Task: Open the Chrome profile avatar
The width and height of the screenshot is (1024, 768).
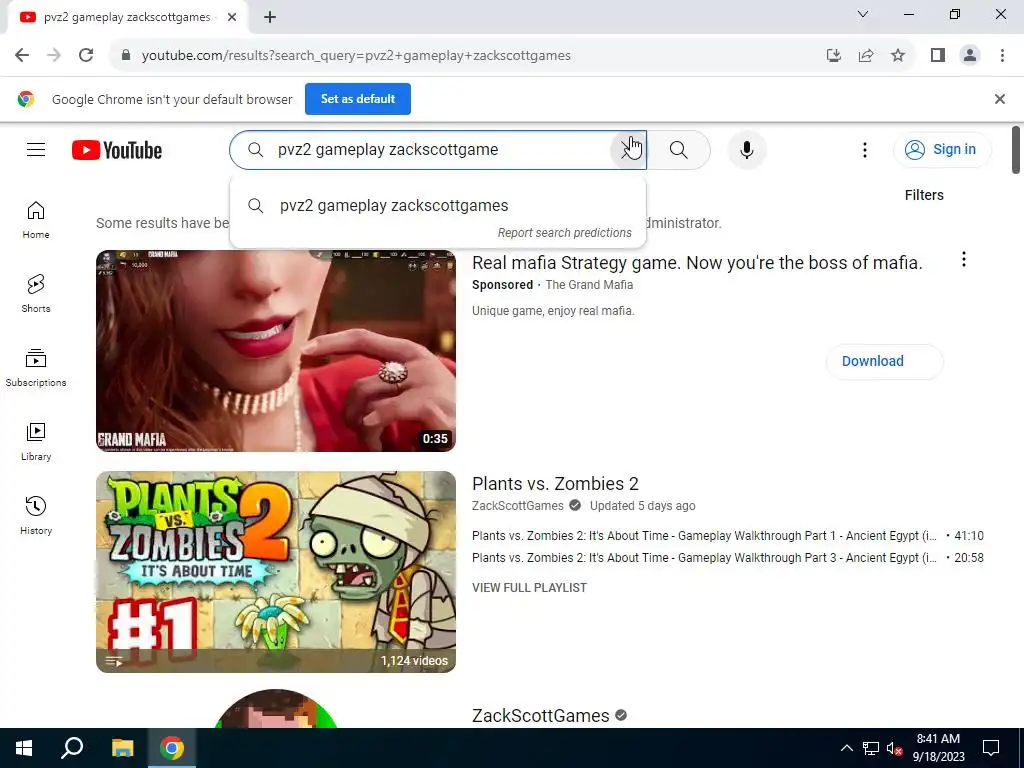Action: click(970, 56)
